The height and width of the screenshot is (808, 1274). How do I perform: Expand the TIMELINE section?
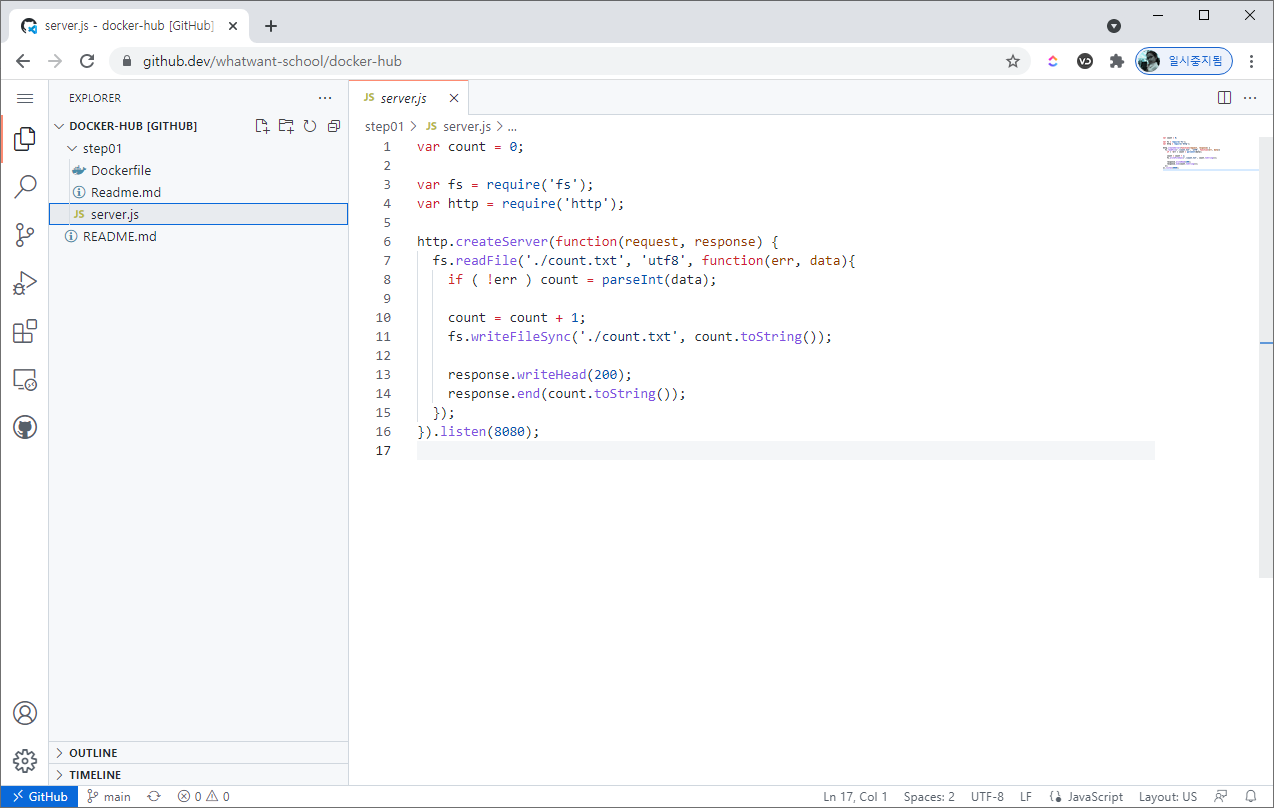(198, 775)
